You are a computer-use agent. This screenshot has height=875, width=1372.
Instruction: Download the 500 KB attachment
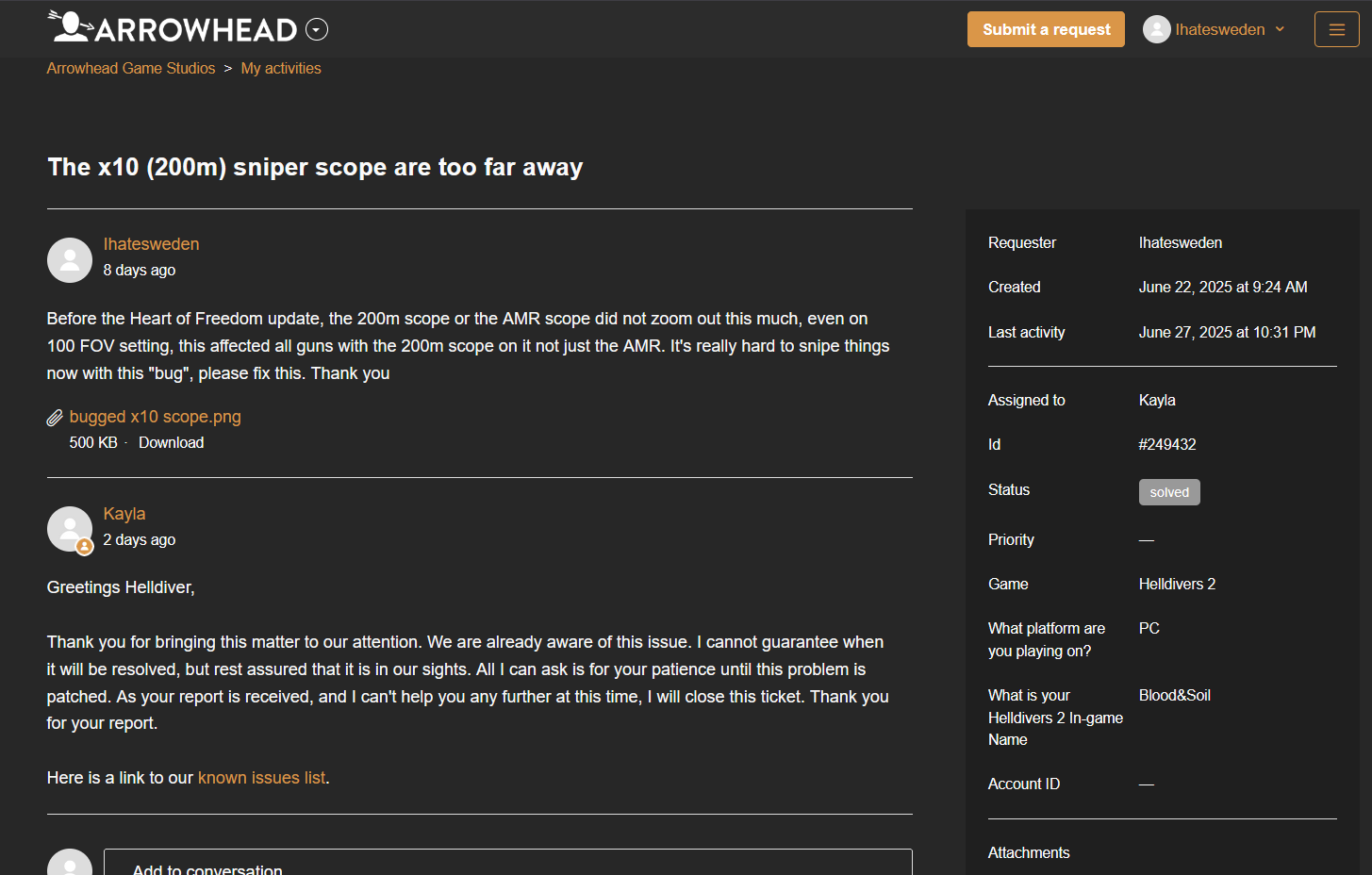pyautogui.click(x=171, y=442)
